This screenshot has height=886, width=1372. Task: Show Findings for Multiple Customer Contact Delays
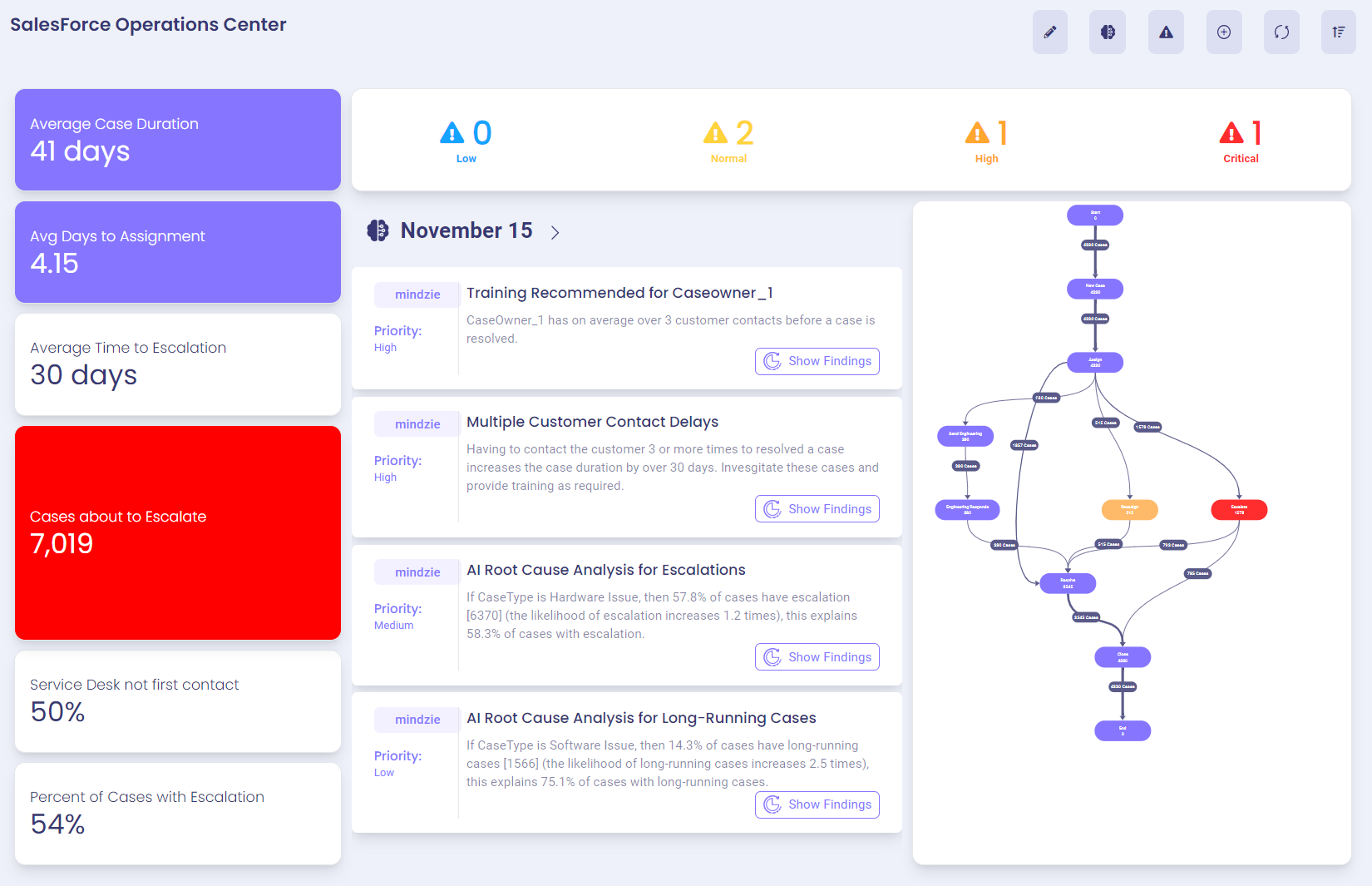click(817, 509)
